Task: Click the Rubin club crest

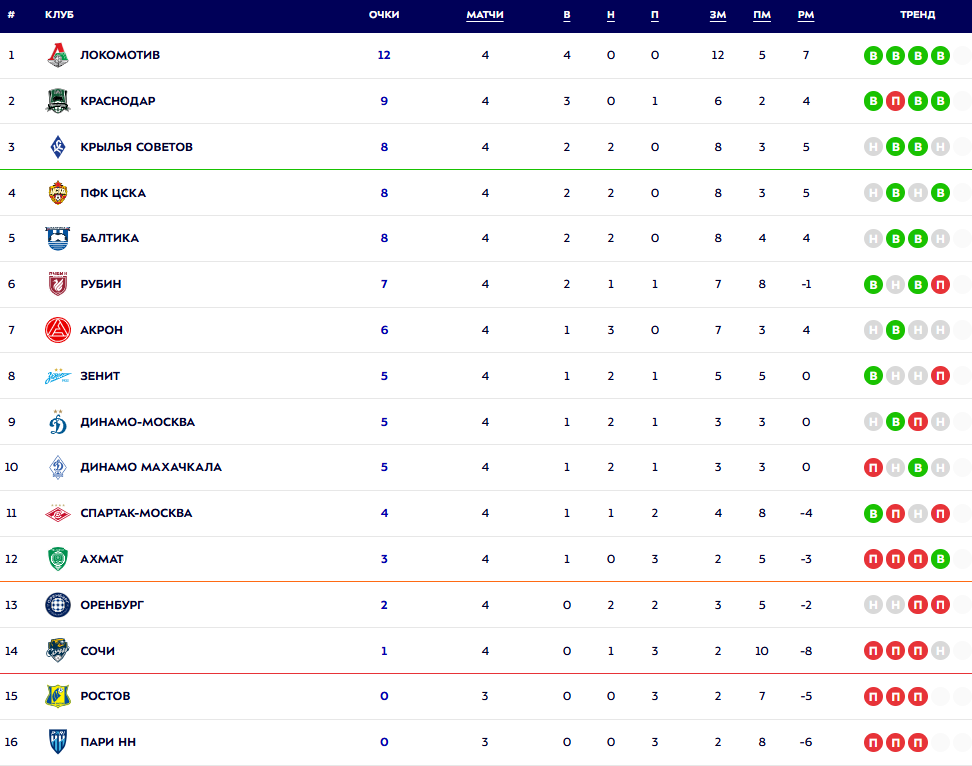Action: pos(58,284)
